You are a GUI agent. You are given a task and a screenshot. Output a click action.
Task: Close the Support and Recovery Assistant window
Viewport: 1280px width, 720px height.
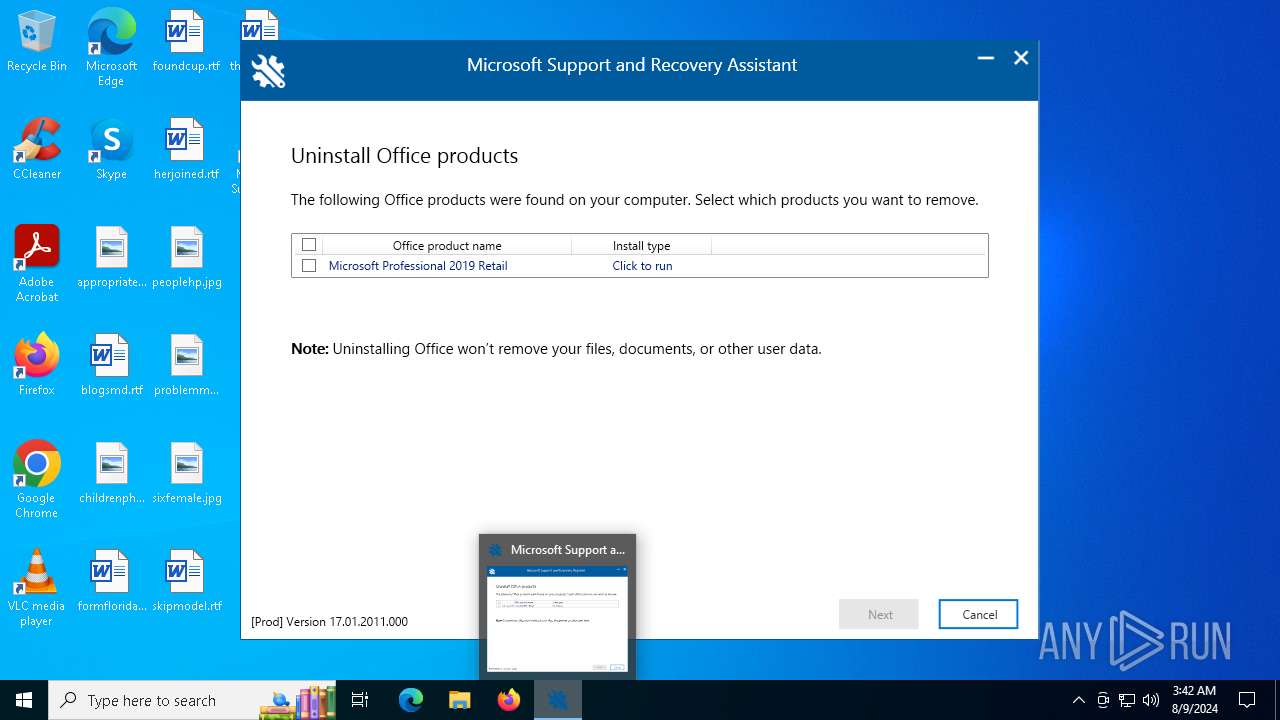coord(1021,58)
